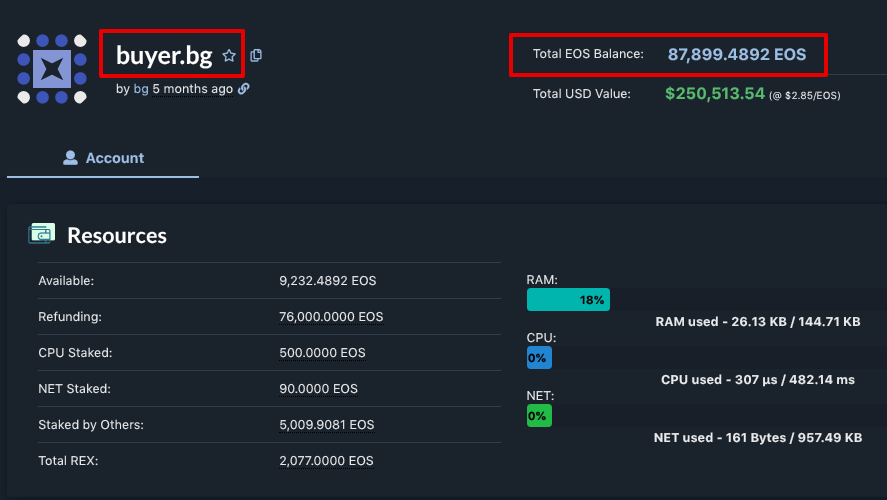Click the Available: row label

pyautogui.click(x=66, y=281)
